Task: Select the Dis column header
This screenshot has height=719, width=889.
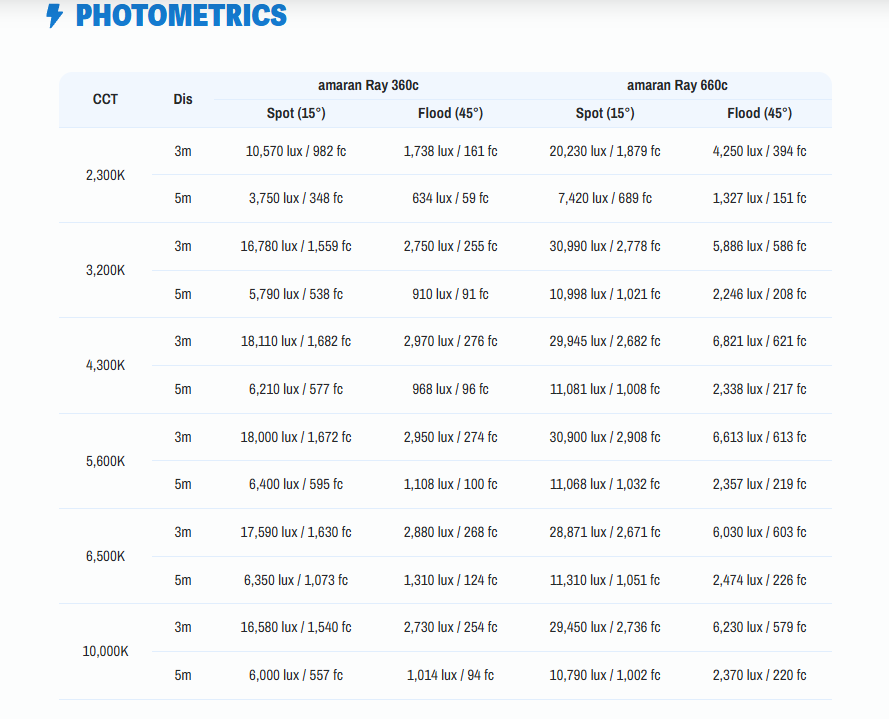Action: pos(183,99)
